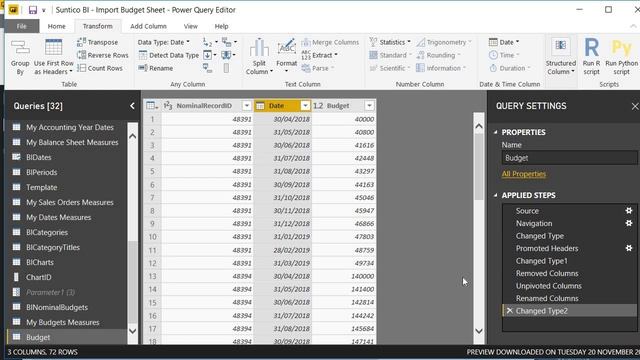Open the Structured Column tool
Screen dimensions: 640x360
tap(561, 56)
